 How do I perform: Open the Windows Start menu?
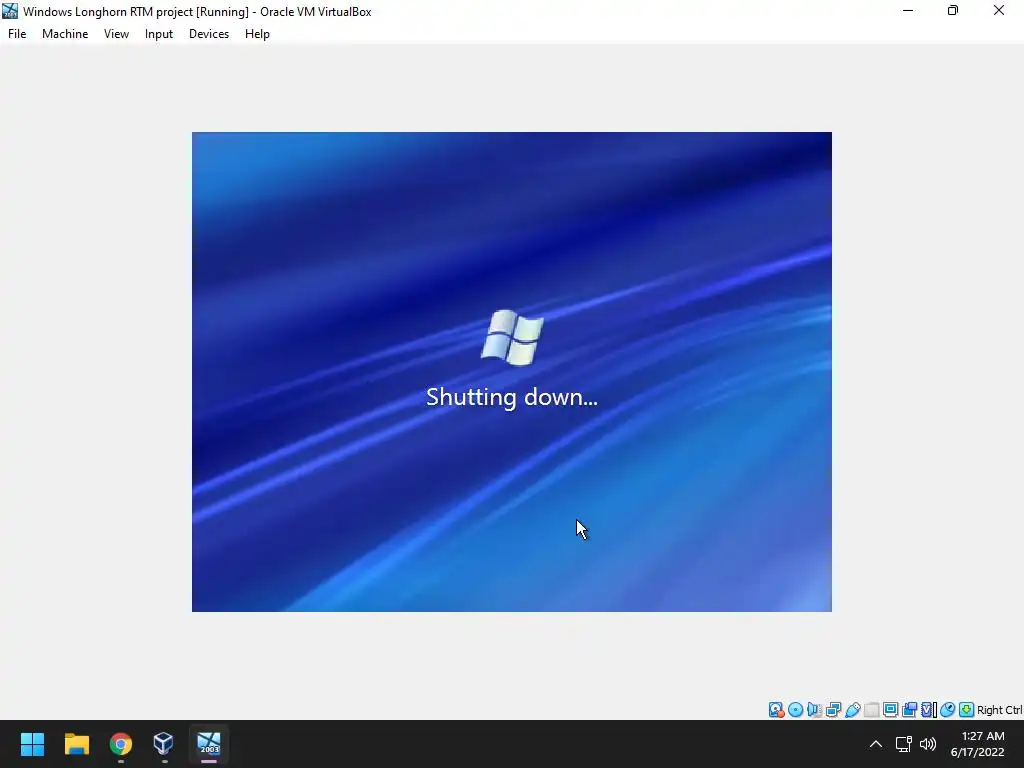point(33,744)
